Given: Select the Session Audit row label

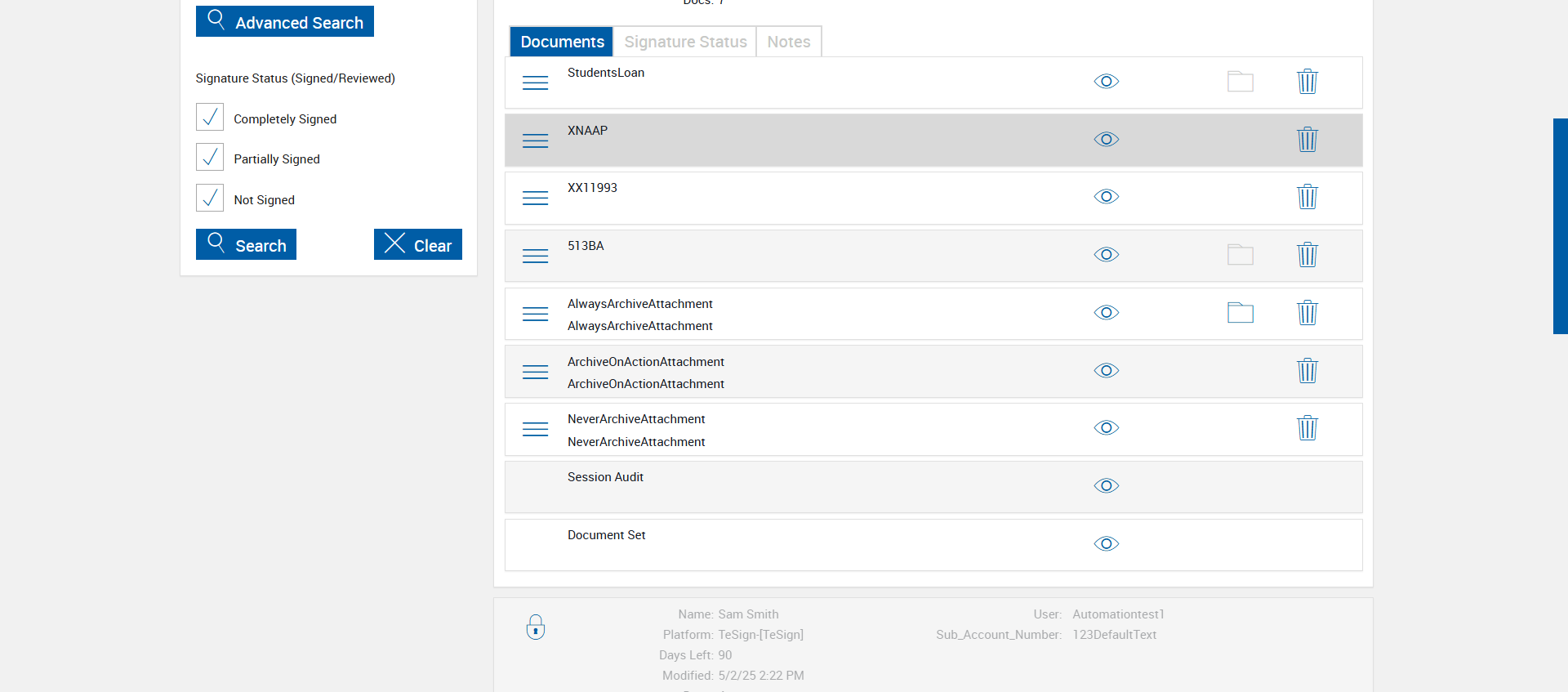Looking at the screenshot, I should coord(606,477).
